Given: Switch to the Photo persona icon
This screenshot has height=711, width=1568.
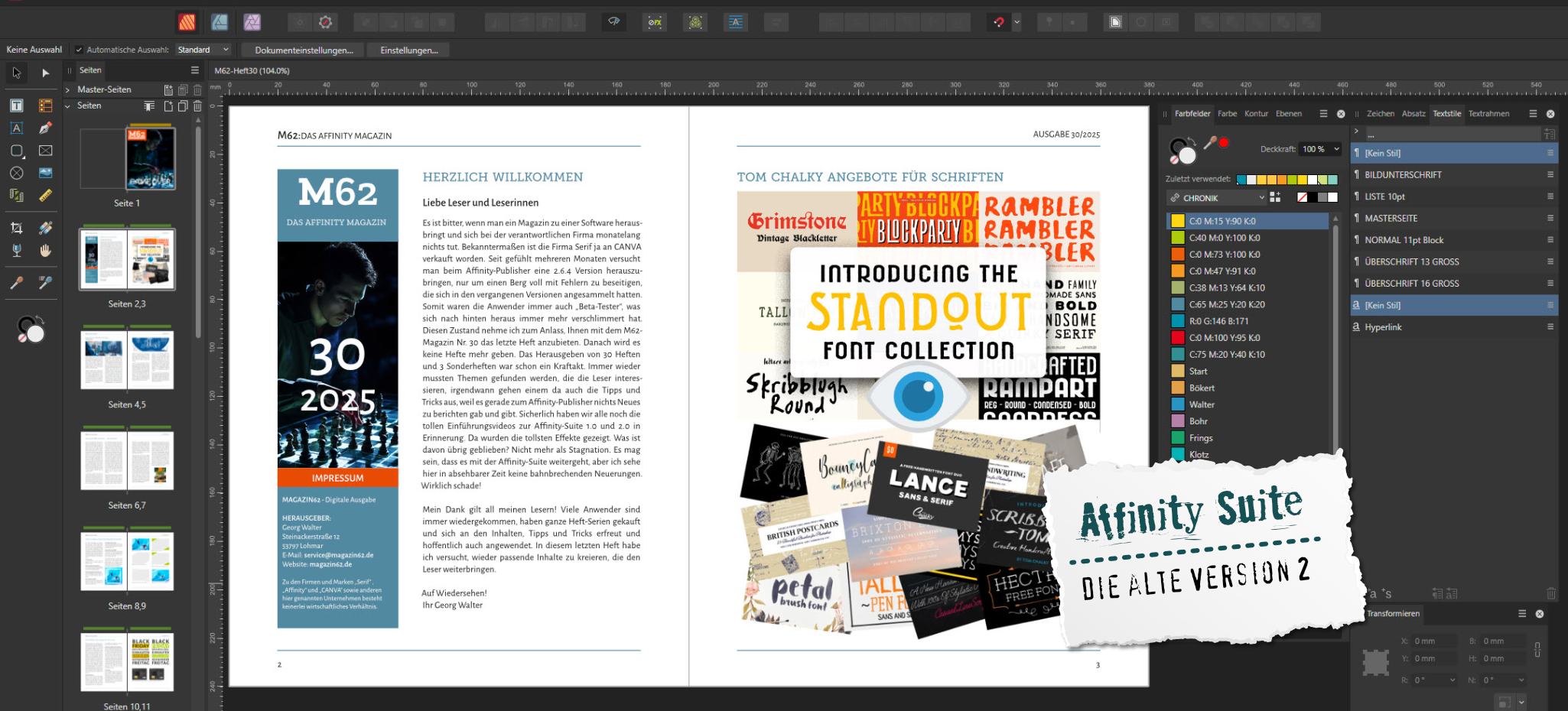Looking at the screenshot, I should [252, 22].
